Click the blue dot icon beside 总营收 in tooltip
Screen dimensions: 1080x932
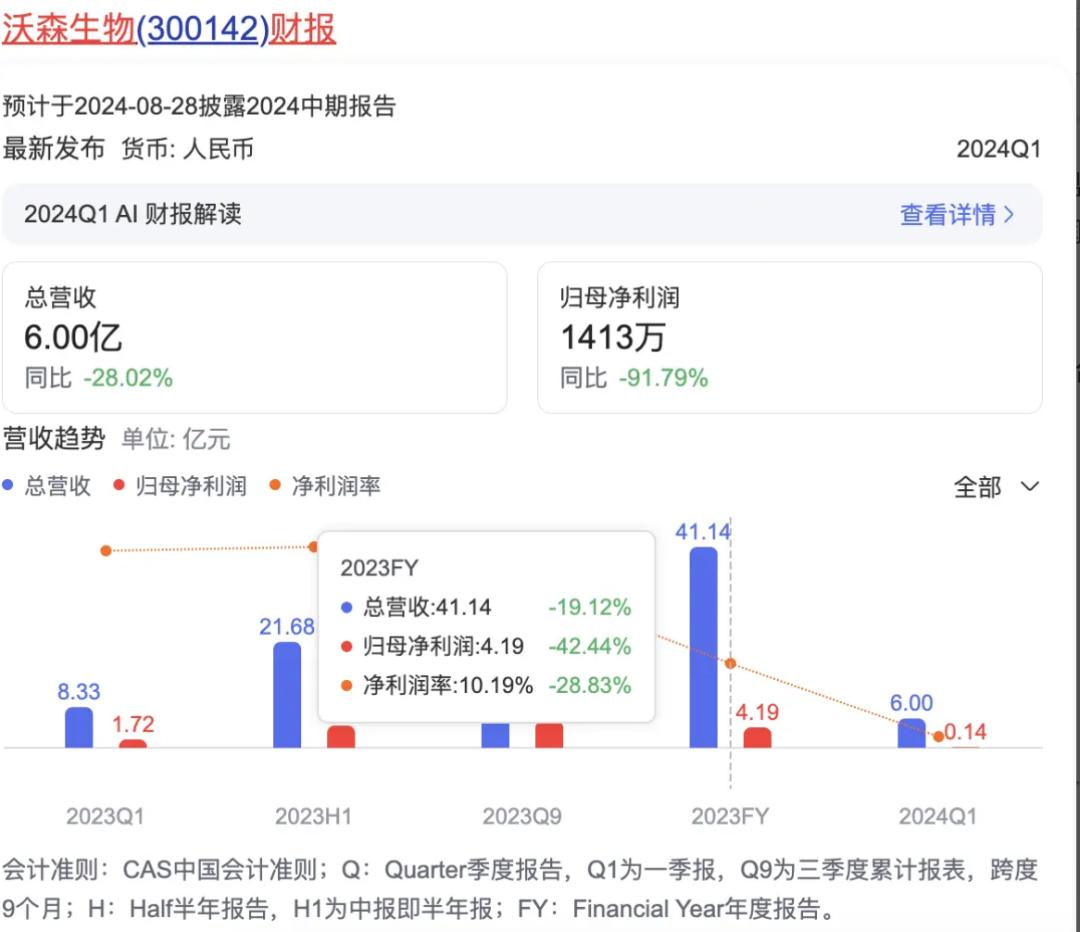pyautogui.click(x=348, y=607)
